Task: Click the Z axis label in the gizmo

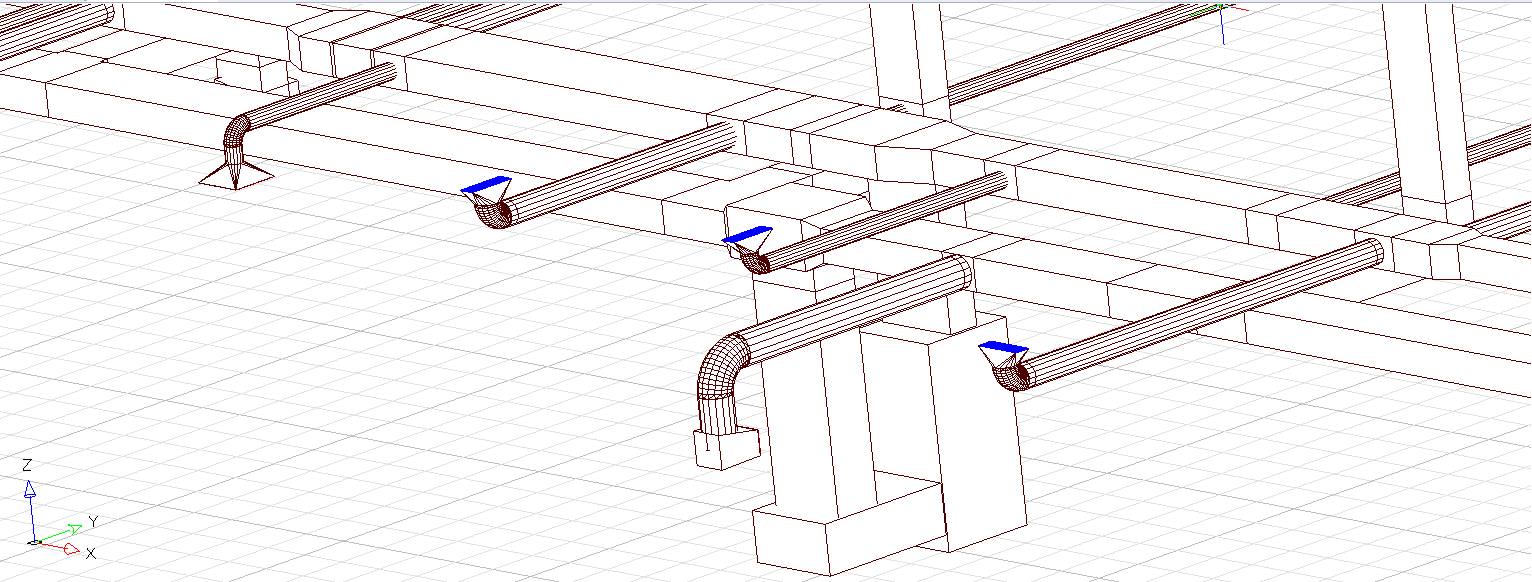Action: point(28,465)
